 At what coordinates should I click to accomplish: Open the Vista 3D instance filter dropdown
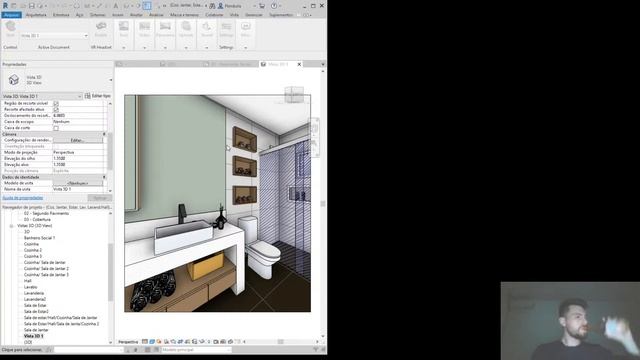tap(42, 96)
